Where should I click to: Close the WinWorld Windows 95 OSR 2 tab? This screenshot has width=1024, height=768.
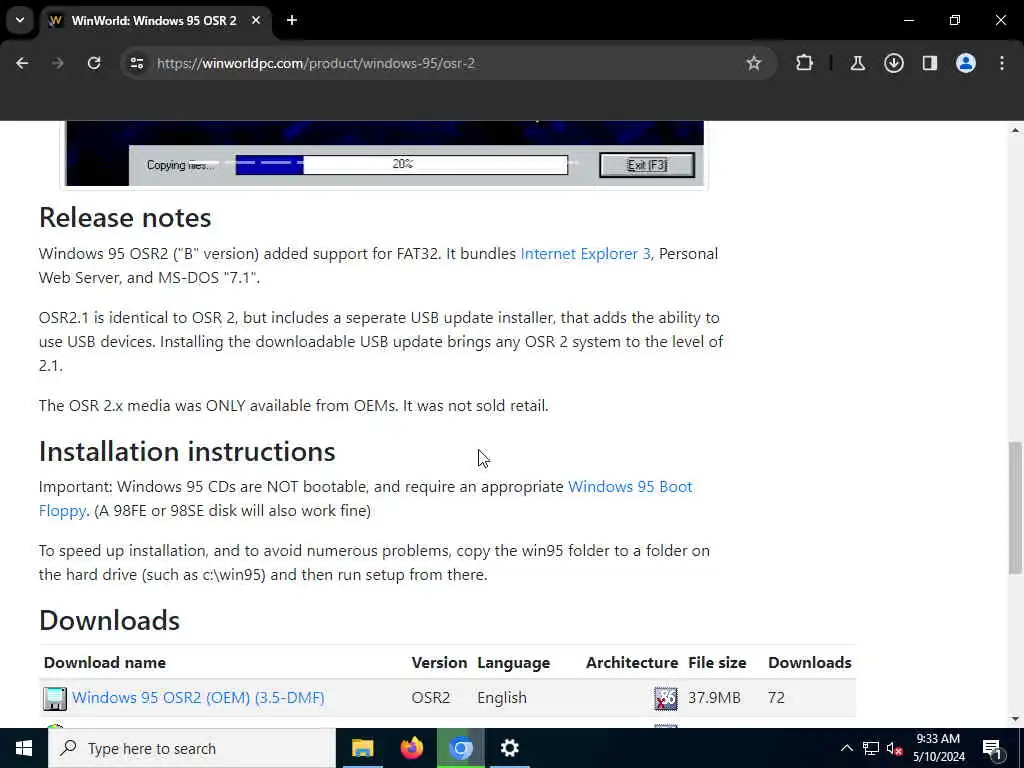[256, 20]
